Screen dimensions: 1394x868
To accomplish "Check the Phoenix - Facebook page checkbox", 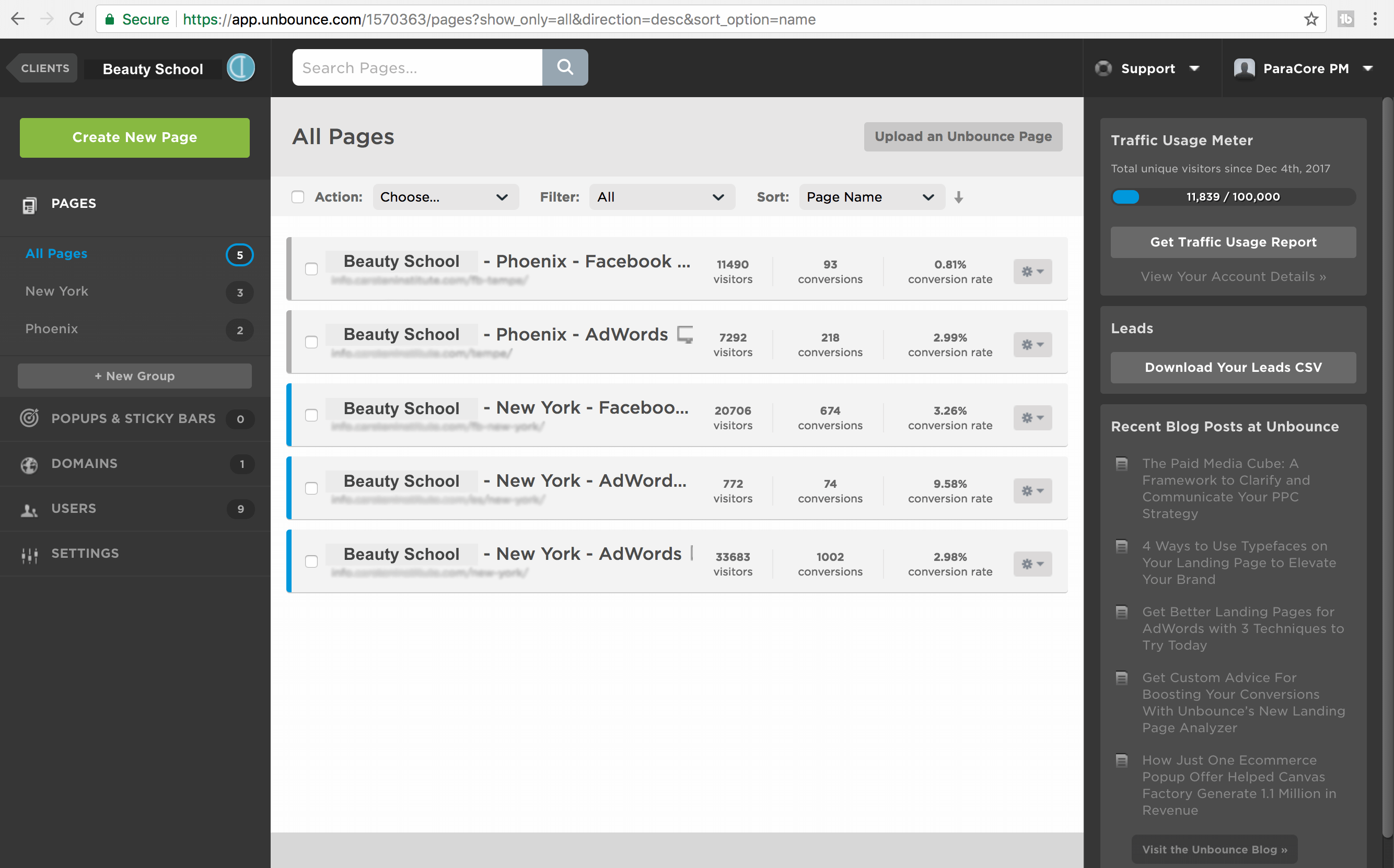I will pyautogui.click(x=311, y=268).
